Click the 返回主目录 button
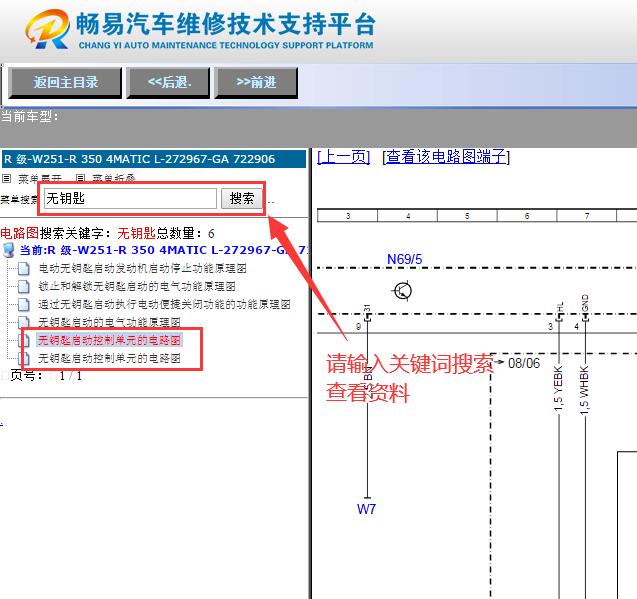This screenshot has height=599, width=637. (x=65, y=82)
